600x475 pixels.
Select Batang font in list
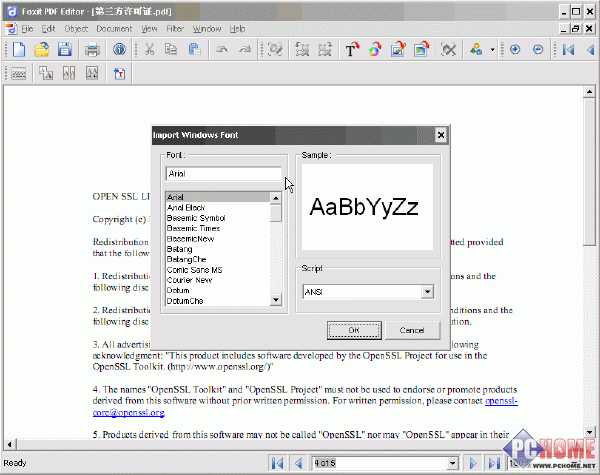(218, 249)
